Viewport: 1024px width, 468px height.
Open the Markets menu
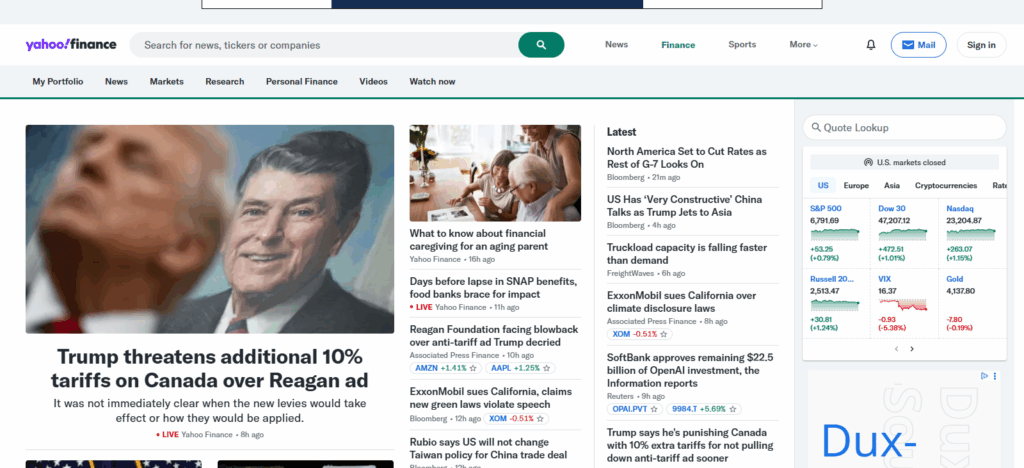tap(167, 82)
